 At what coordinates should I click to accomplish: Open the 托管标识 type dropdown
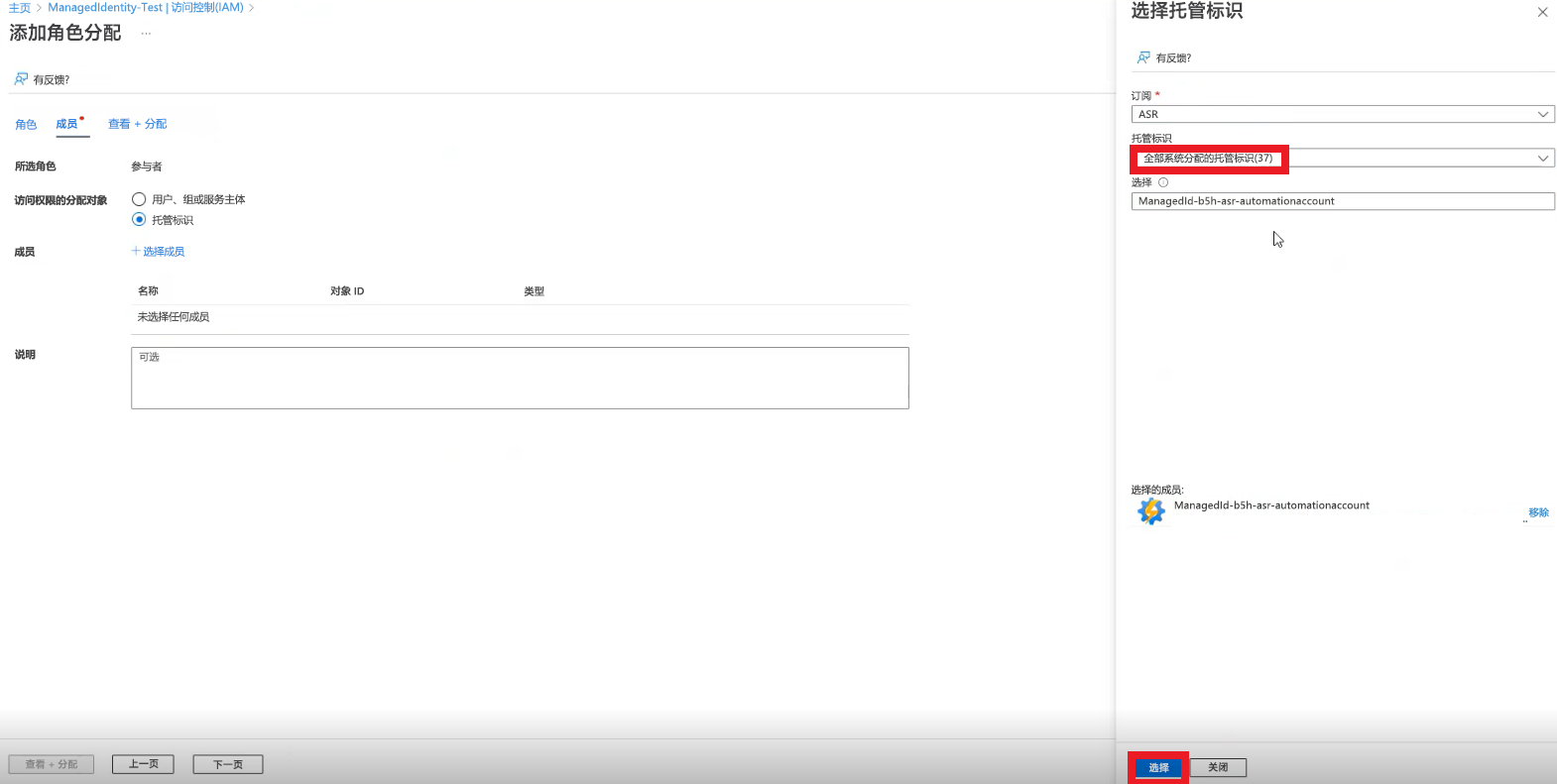click(1343, 158)
